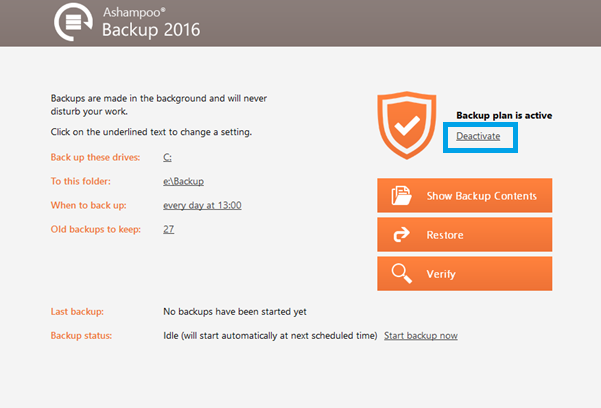601x408 pixels.
Task: Select the Restore button label
Action: tap(445, 235)
